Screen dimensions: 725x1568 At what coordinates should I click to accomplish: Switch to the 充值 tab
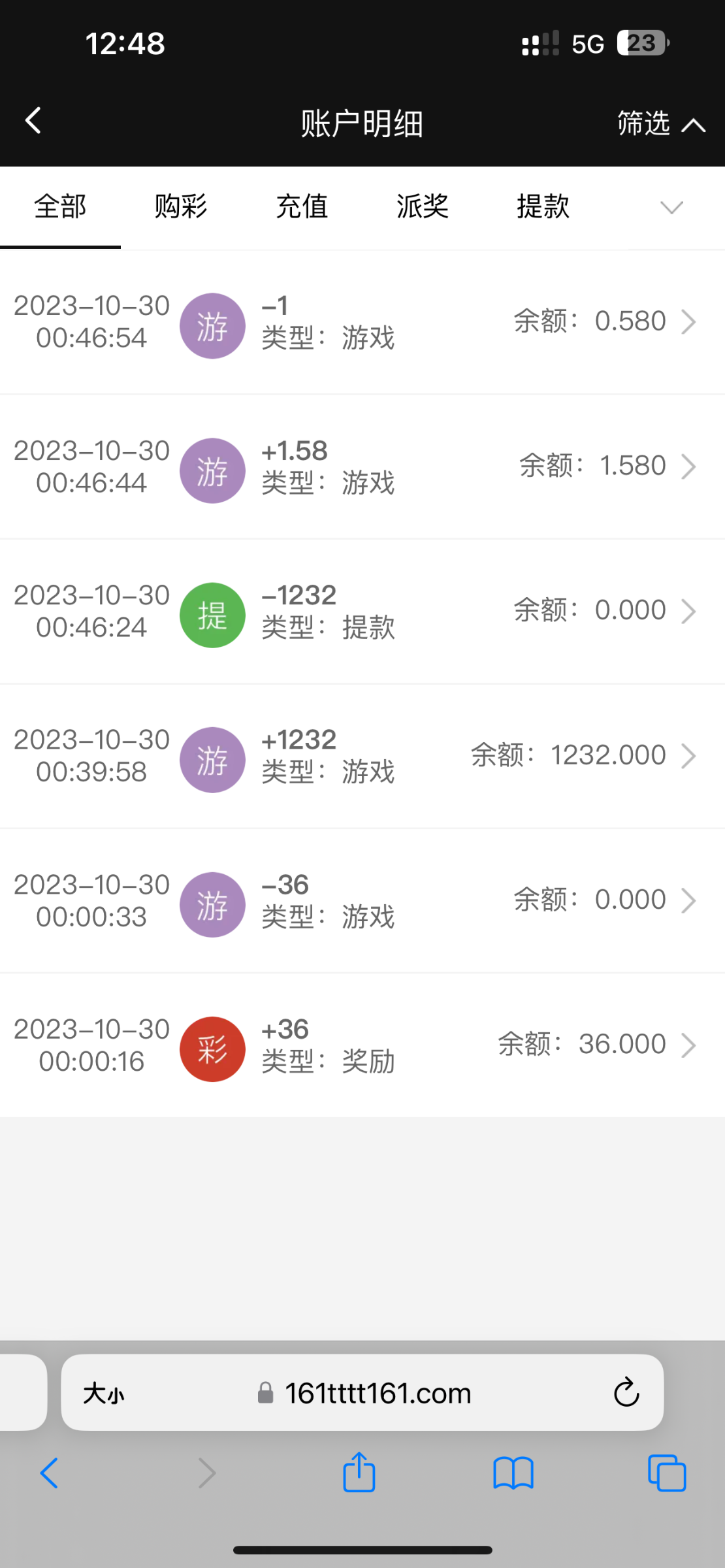tap(302, 206)
